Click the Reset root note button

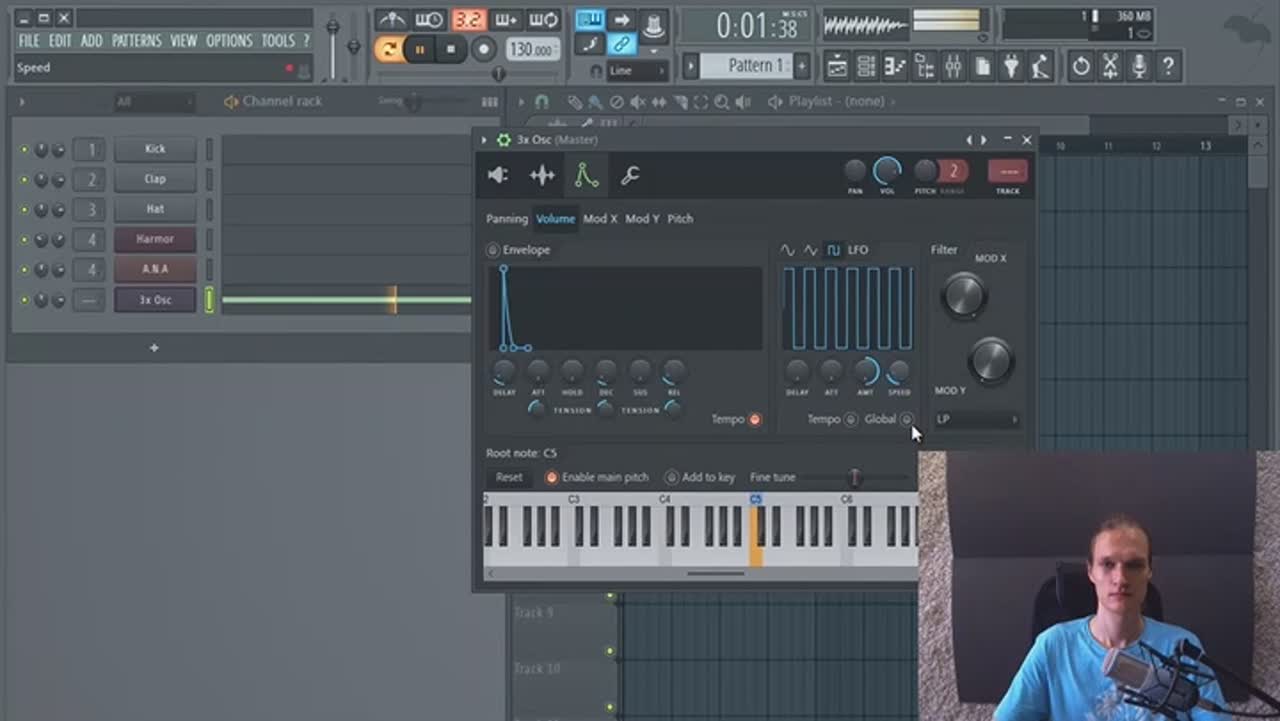509,477
